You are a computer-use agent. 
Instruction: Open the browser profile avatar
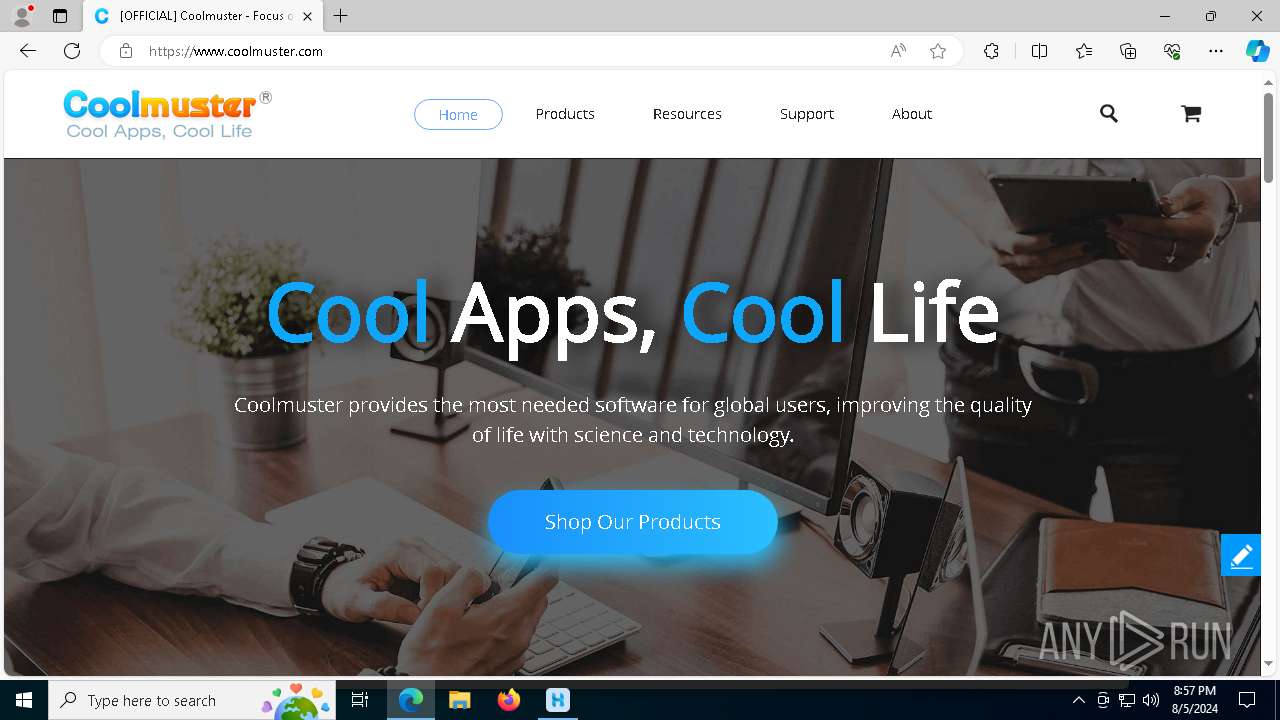22,16
